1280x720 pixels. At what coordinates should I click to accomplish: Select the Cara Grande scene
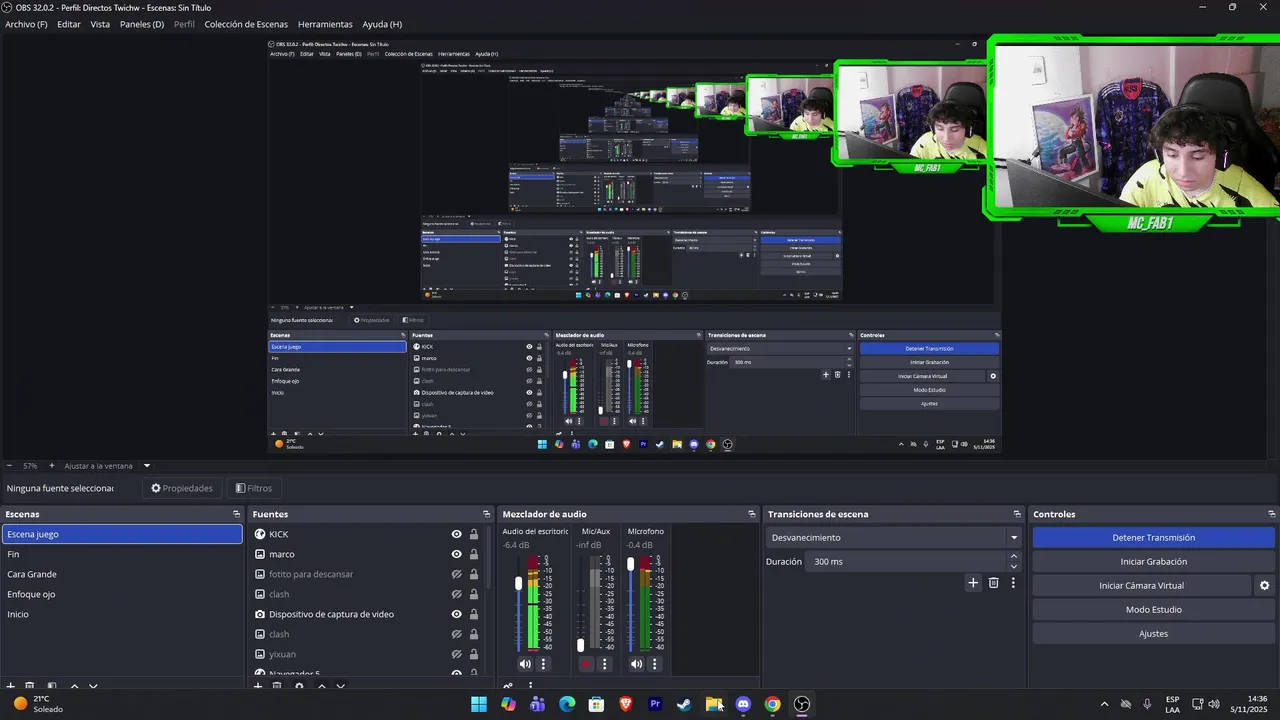[122, 574]
